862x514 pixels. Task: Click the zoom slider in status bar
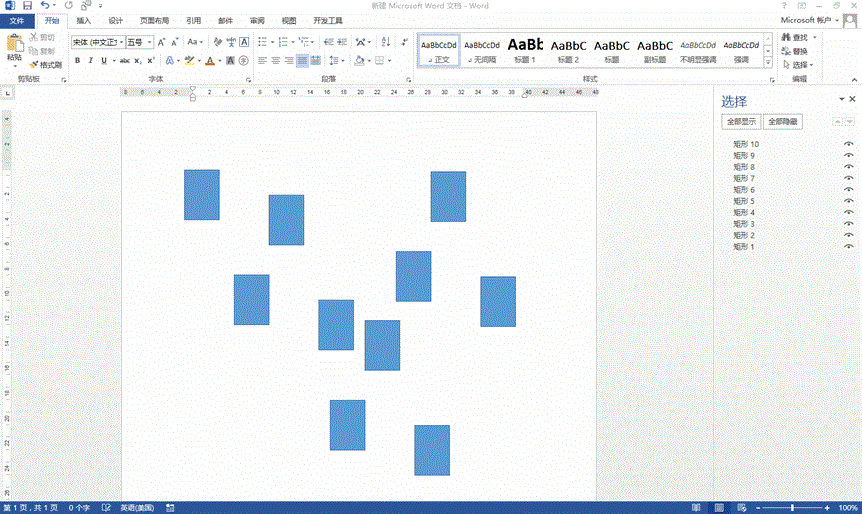(792, 508)
